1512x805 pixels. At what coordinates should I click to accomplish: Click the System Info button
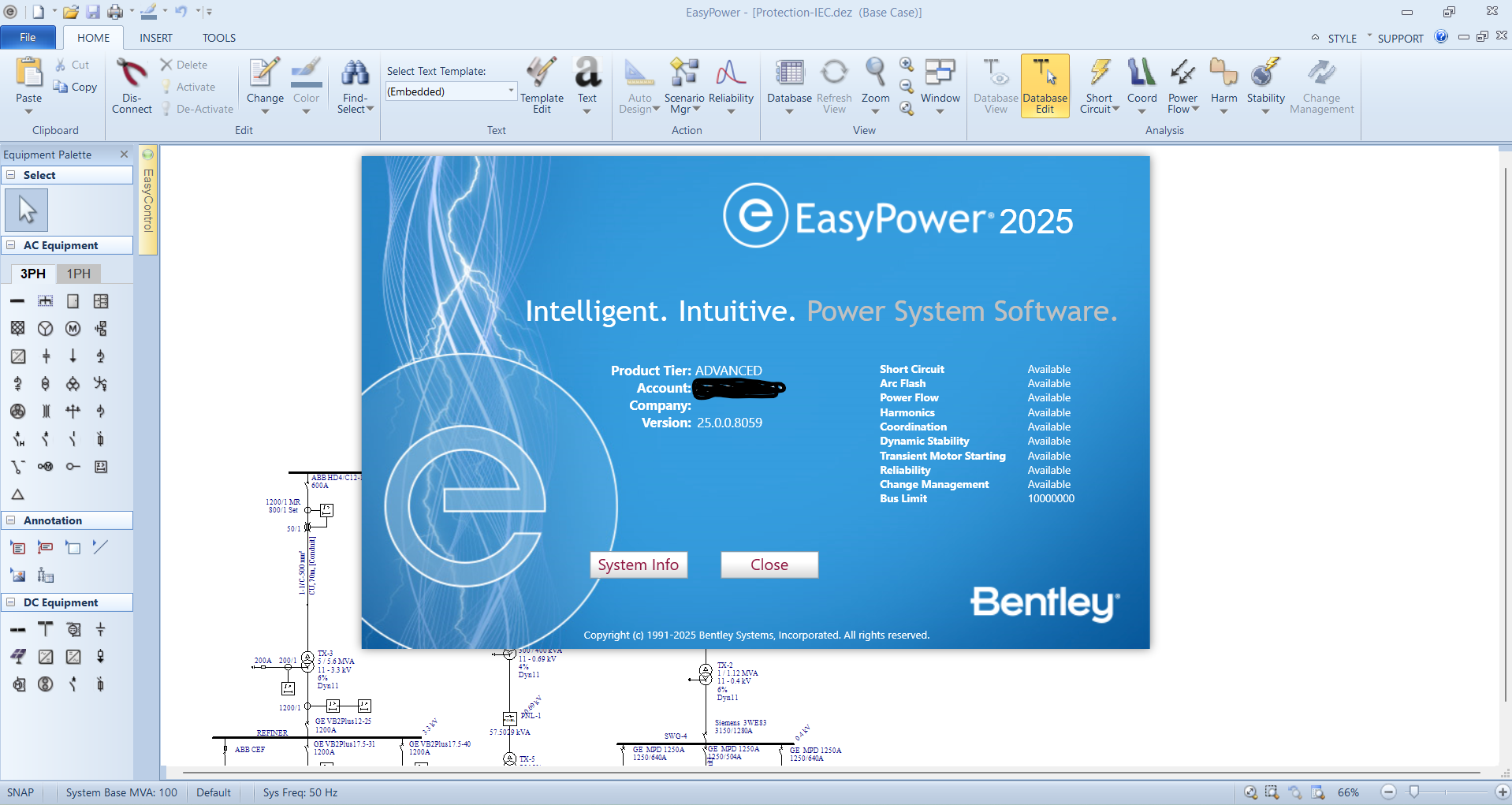point(638,565)
